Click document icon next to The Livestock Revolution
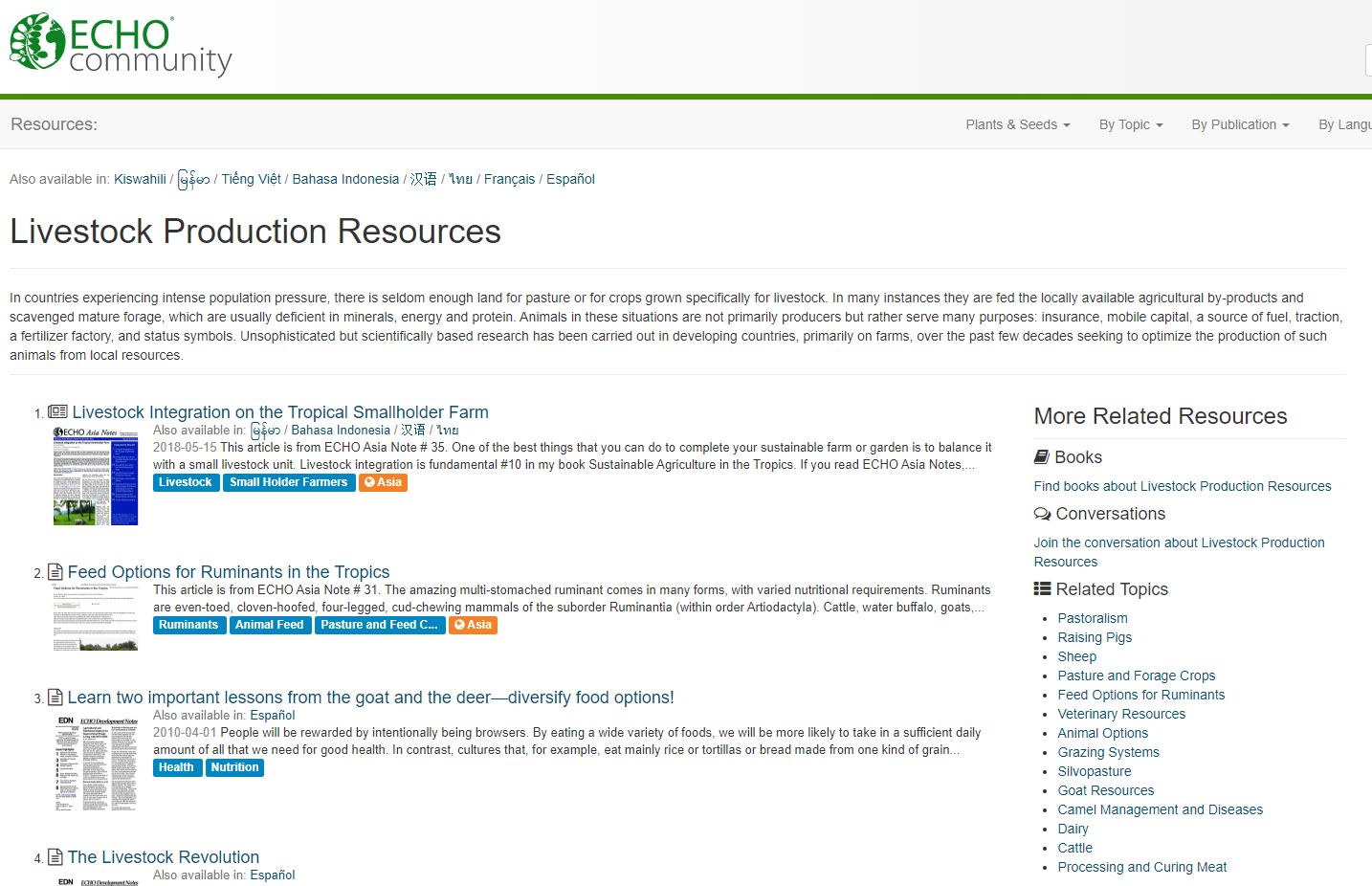1372x886 pixels. pyautogui.click(x=55, y=857)
